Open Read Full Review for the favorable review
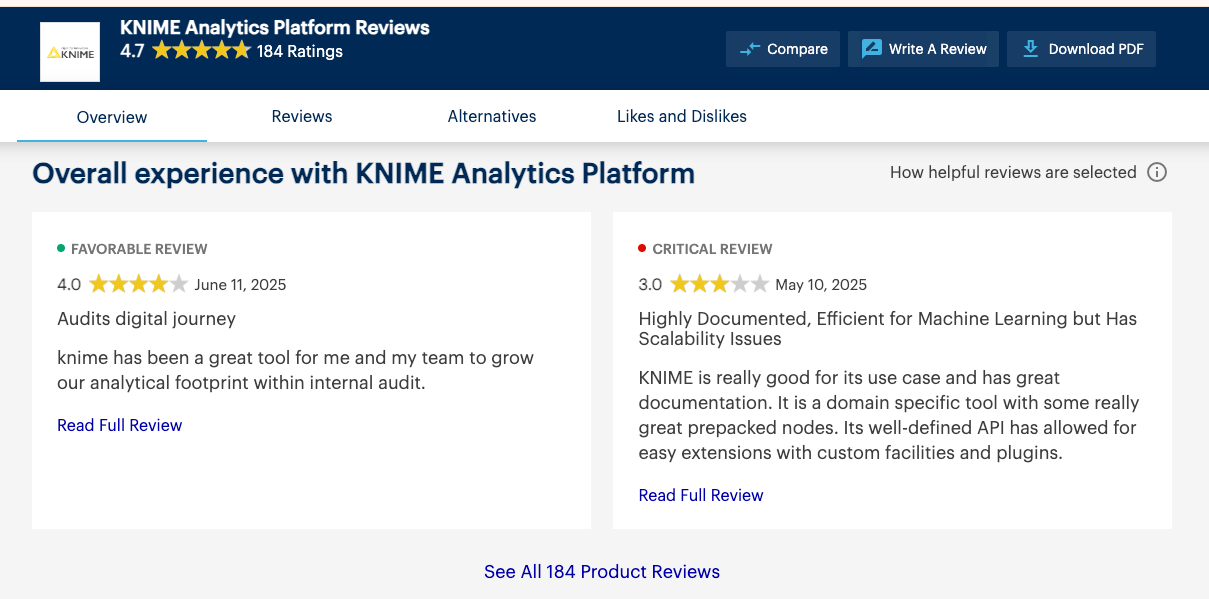Screen dimensions: 1209x599 [x=120, y=425]
